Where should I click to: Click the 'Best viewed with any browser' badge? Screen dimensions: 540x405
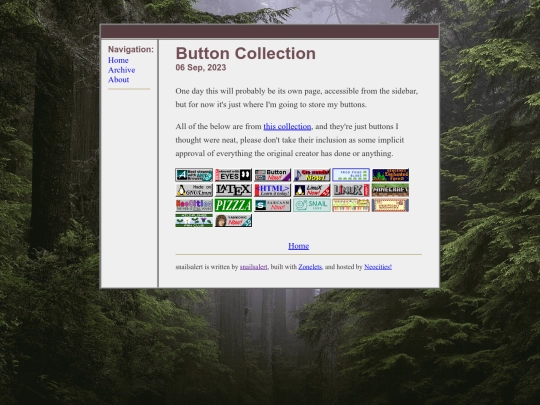[194, 175]
